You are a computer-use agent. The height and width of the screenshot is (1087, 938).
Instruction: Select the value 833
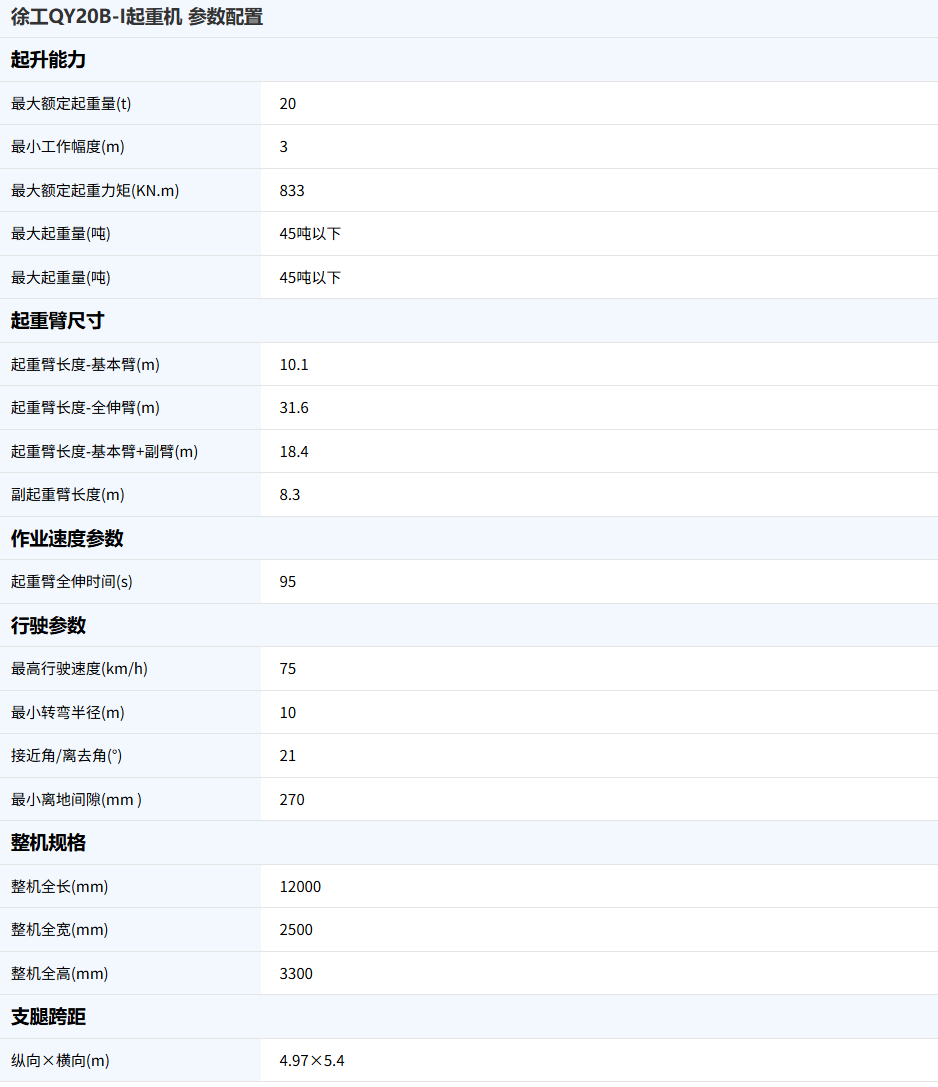pyautogui.click(x=292, y=191)
